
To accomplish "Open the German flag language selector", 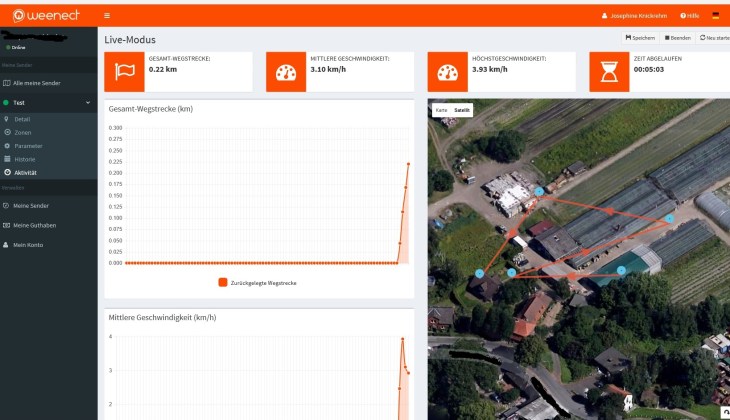I will coord(715,16).
